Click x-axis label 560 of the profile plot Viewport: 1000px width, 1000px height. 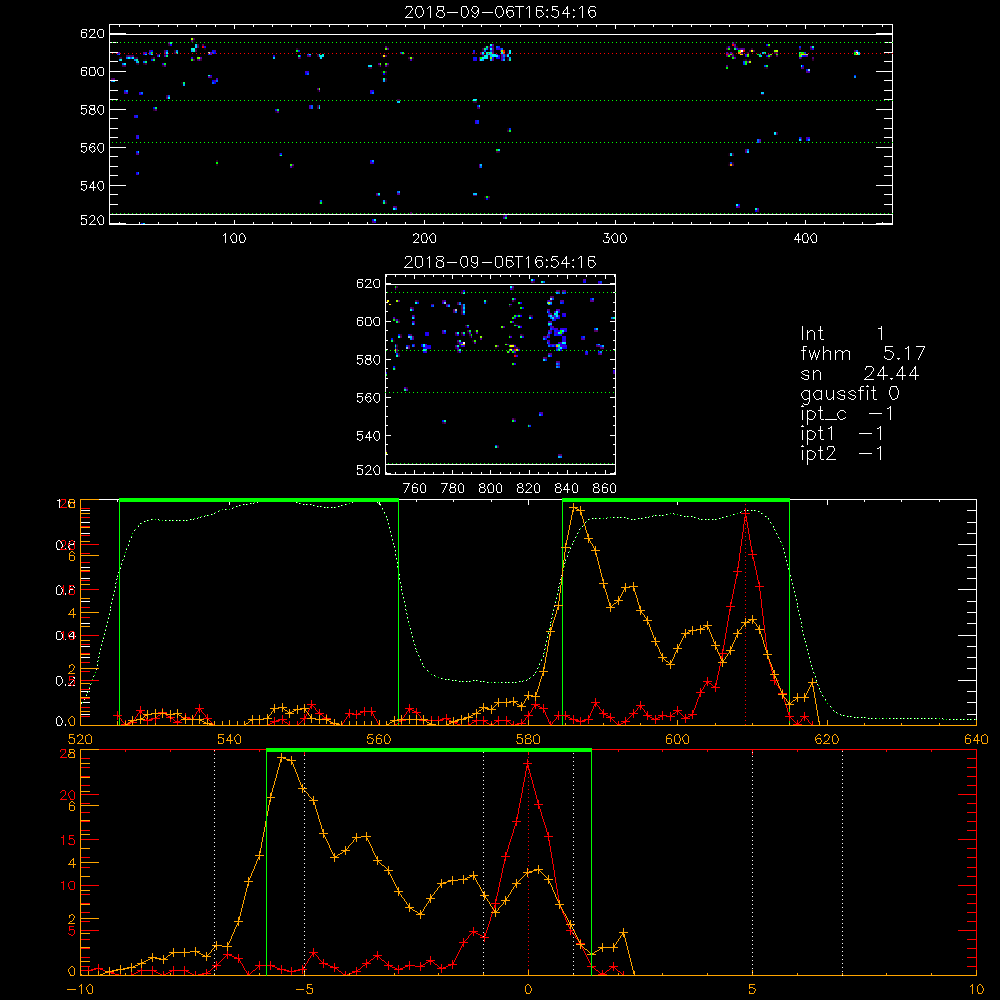click(x=379, y=739)
